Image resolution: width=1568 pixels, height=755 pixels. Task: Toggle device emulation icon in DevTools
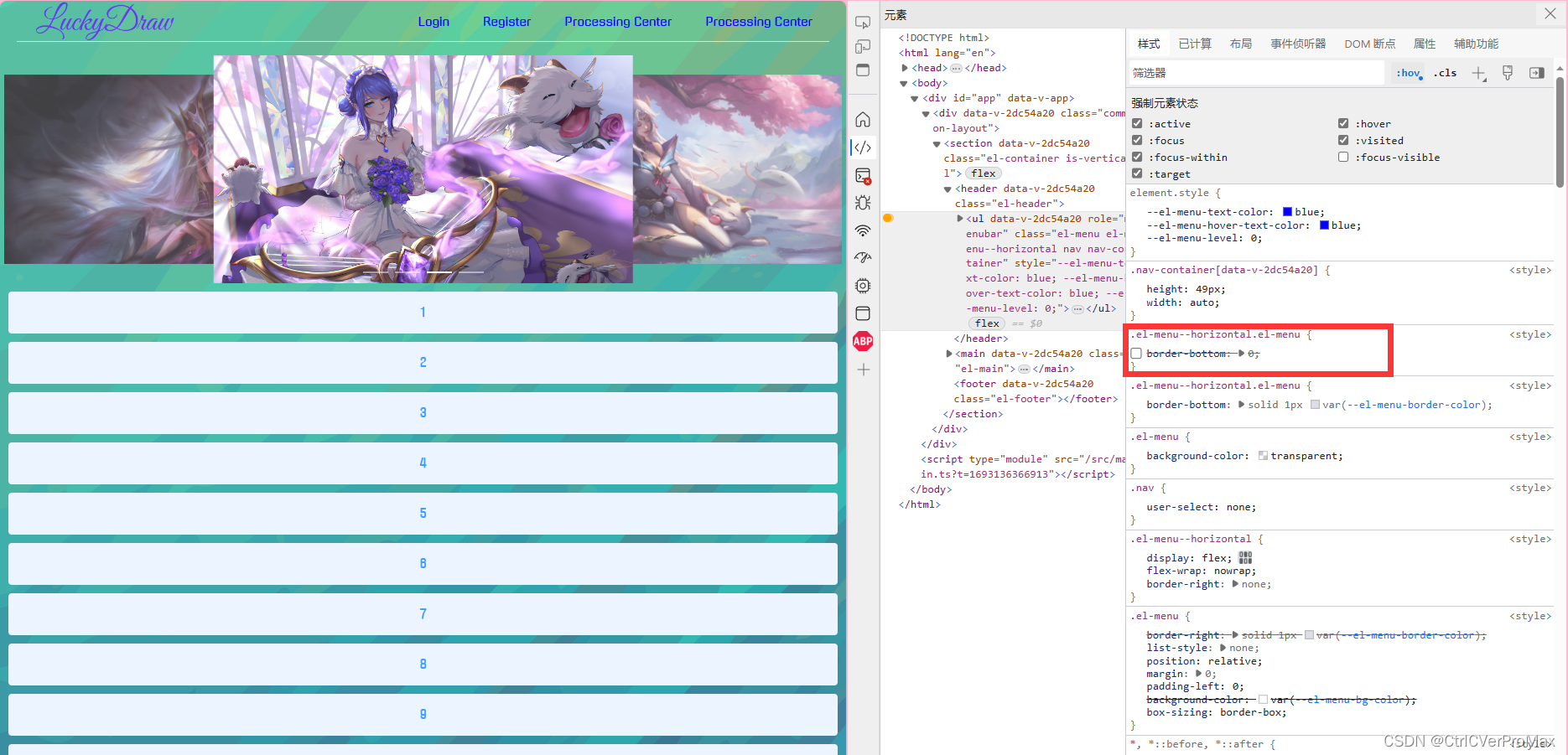point(863,46)
